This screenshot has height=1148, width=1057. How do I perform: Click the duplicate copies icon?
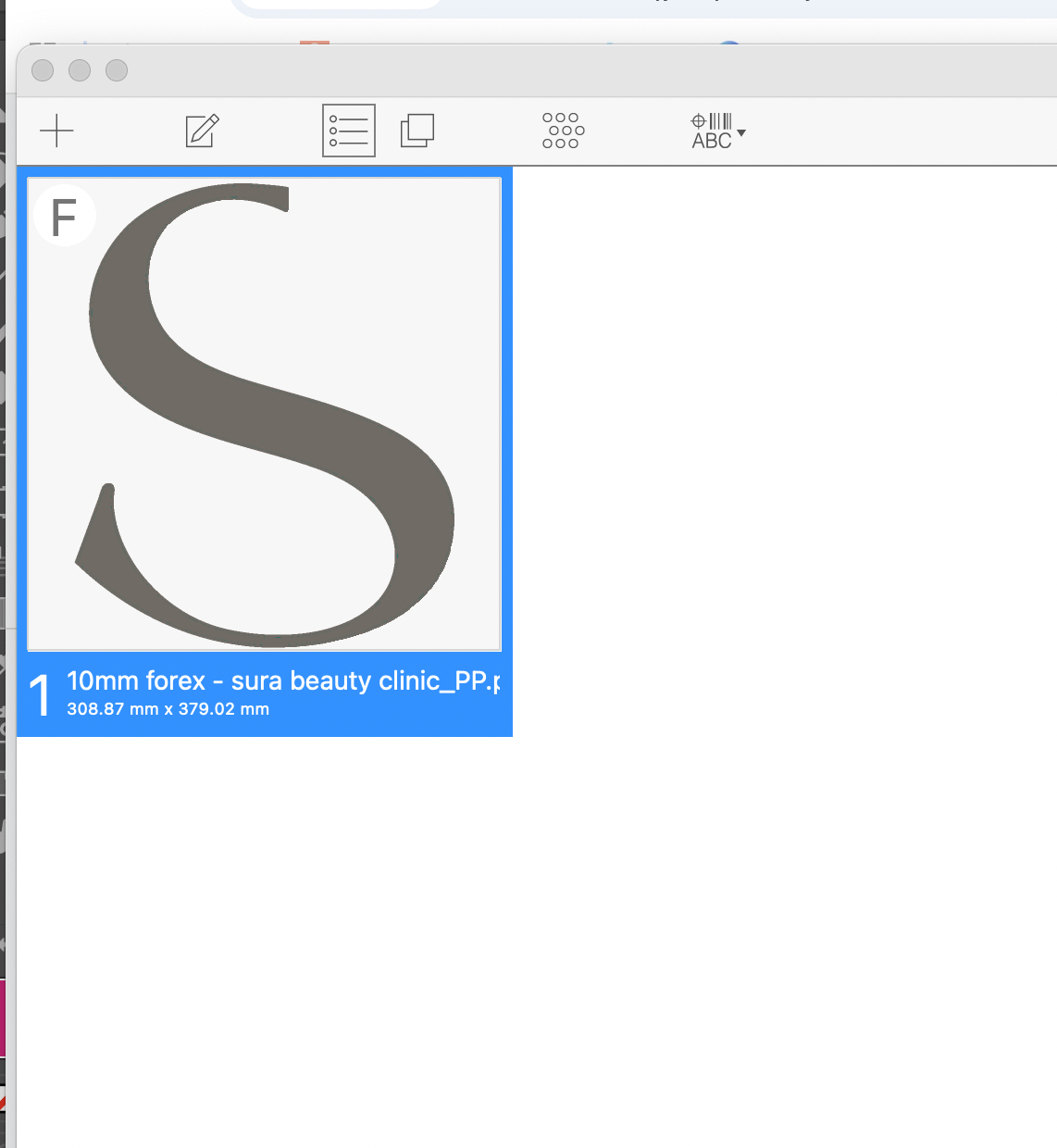point(417,131)
